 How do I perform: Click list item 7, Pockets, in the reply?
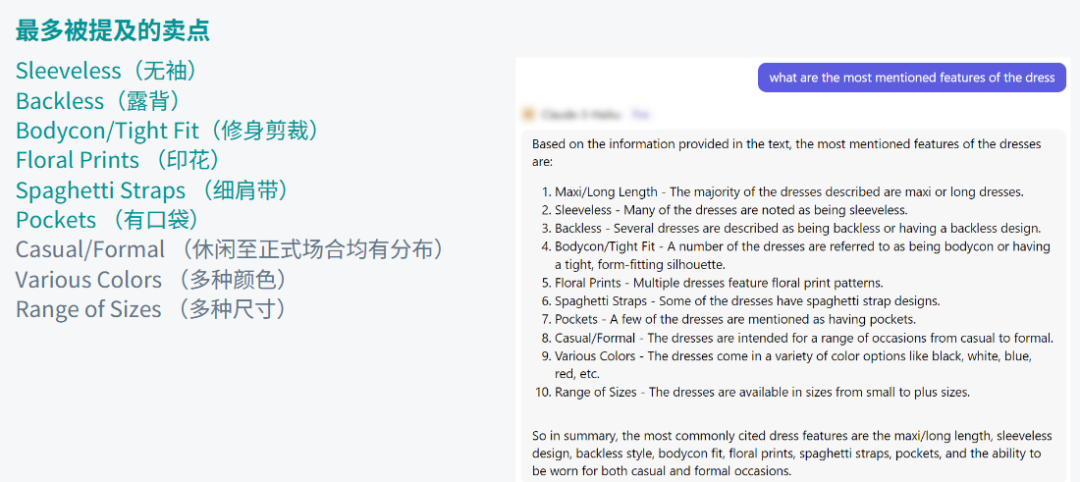coord(735,319)
